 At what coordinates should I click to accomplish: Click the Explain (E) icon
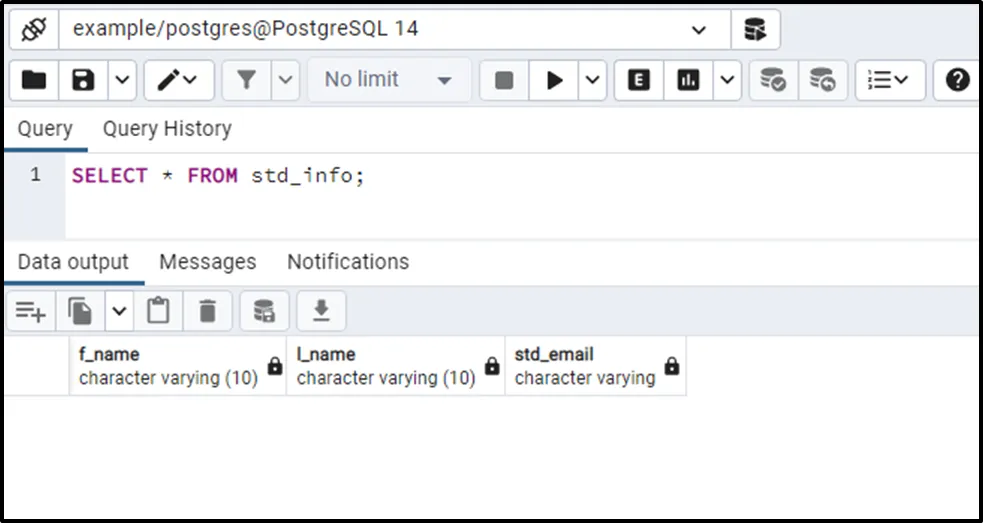pyautogui.click(x=638, y=80)
